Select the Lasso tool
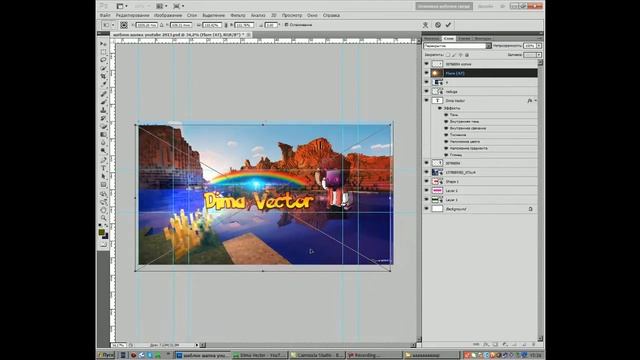This screenshot has height=360, width=640. tap(103, 60)
